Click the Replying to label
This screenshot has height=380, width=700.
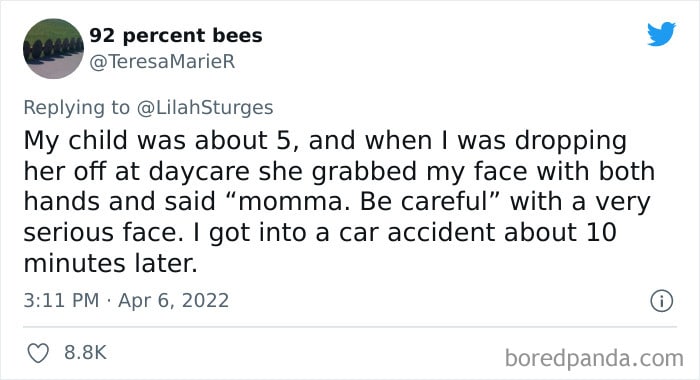coord(76,108)
